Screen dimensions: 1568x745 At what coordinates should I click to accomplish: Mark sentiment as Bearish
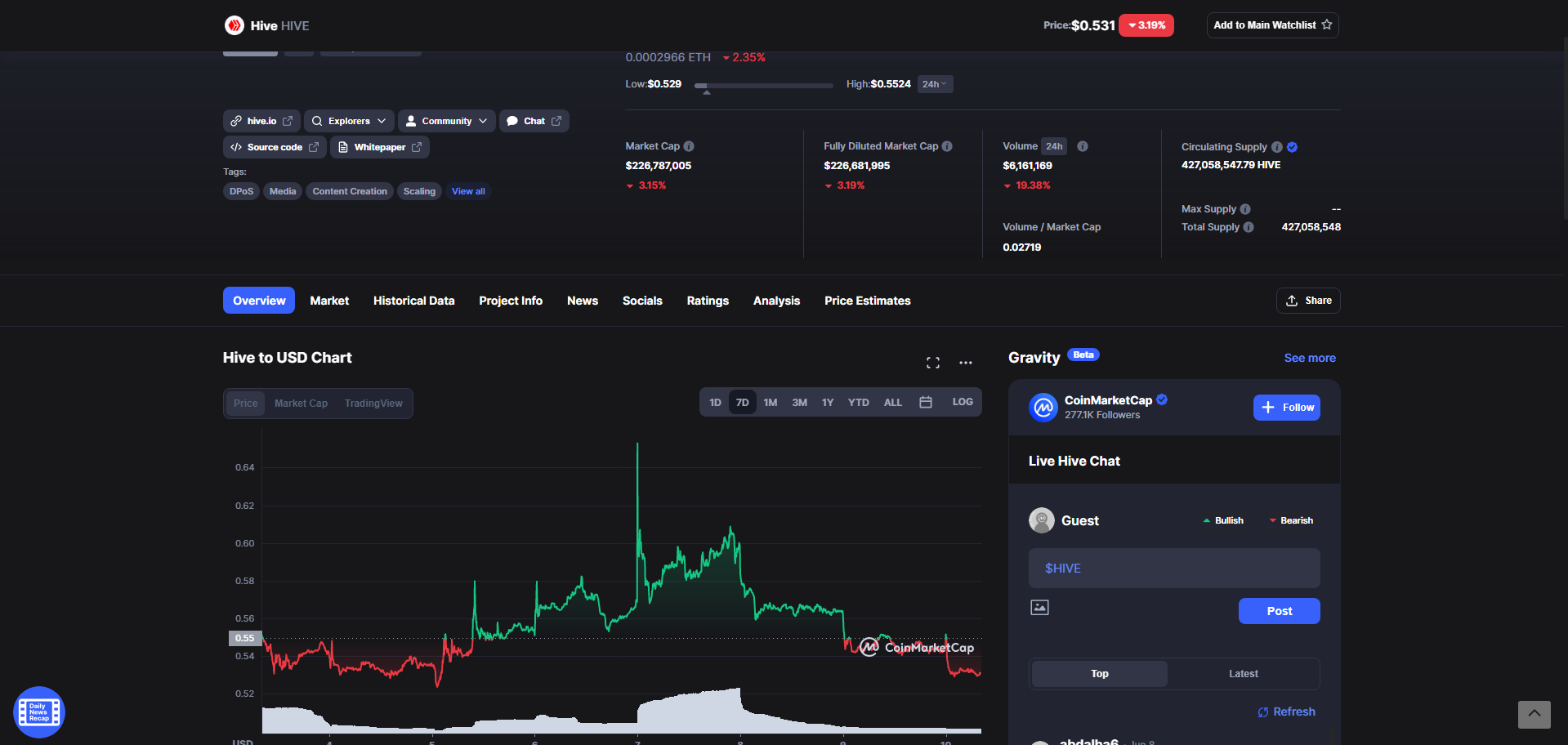click(x=1291, y=520)
